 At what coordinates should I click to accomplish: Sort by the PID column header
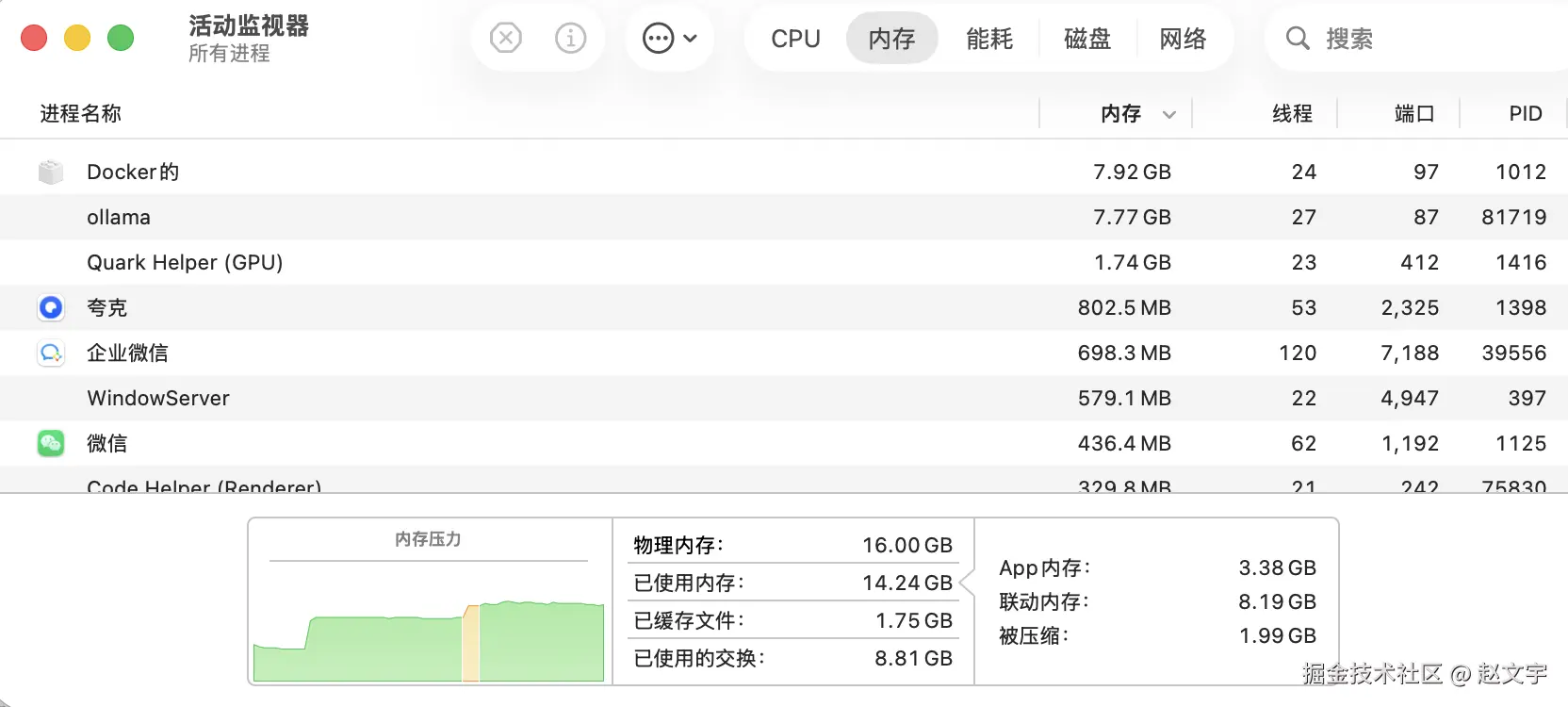click(x=1526, y=114)
